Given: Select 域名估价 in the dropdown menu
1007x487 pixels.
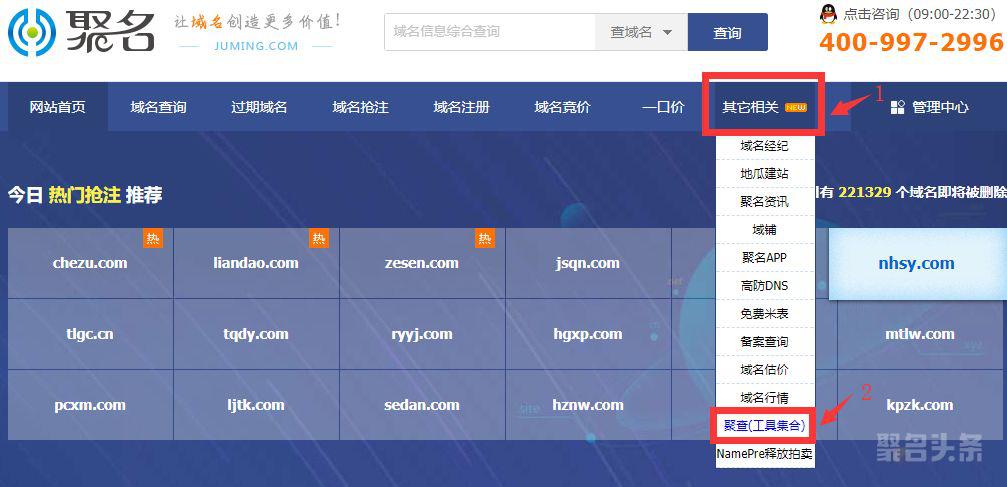Looking at the screenshot, I should [764, 369].
